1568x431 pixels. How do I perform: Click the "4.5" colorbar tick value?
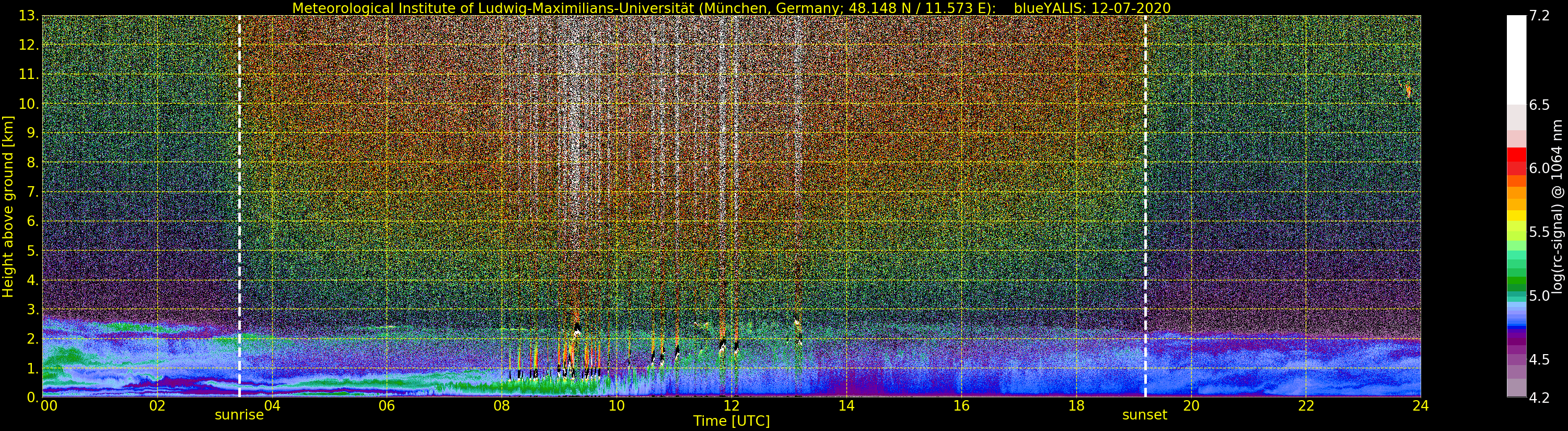pos(1539,360)
